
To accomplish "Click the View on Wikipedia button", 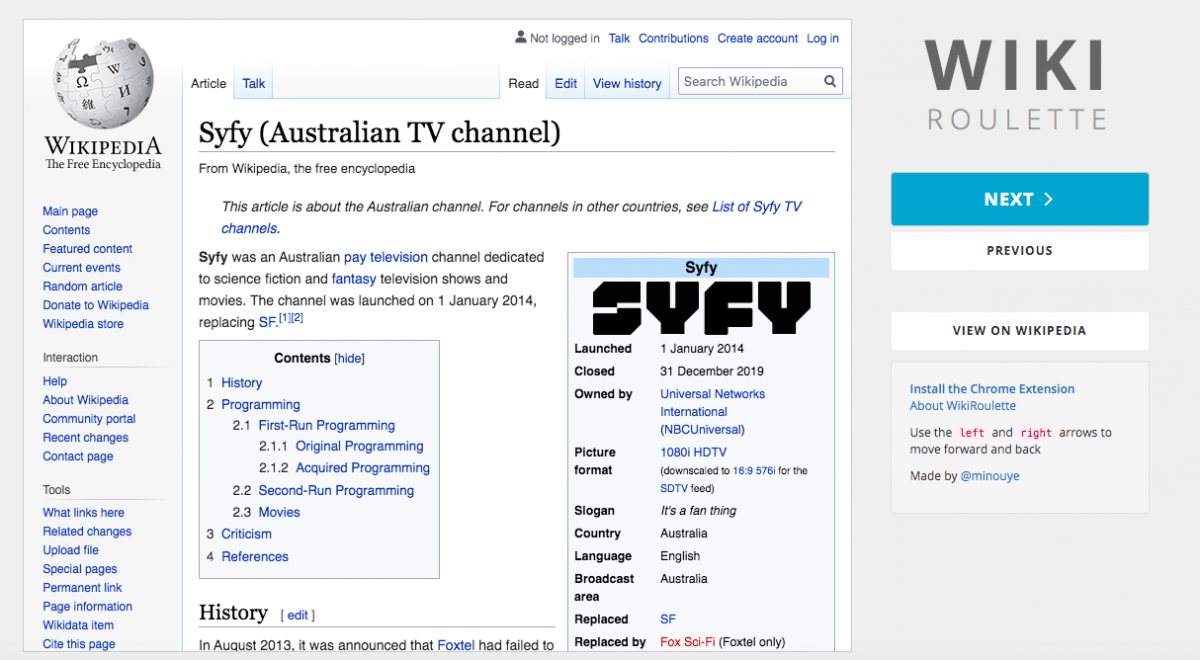I will point(1019,331).
